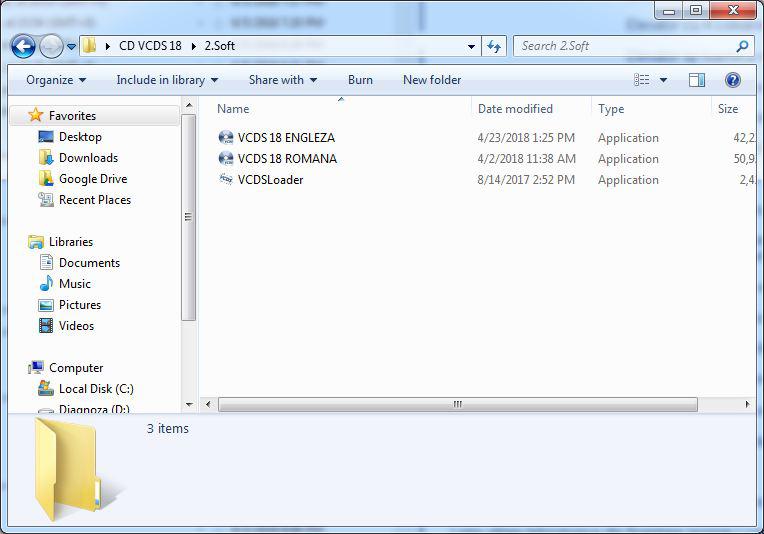Click the Recent Places icon
The width and height of the screenshot is (764, 534).
pos(46,199)
